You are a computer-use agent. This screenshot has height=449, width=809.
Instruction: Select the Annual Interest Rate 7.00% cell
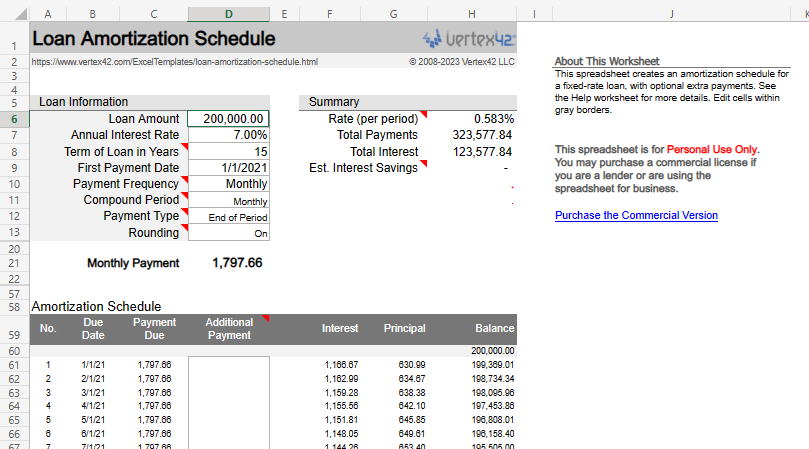pyautogui.click(x=228, y=135)
